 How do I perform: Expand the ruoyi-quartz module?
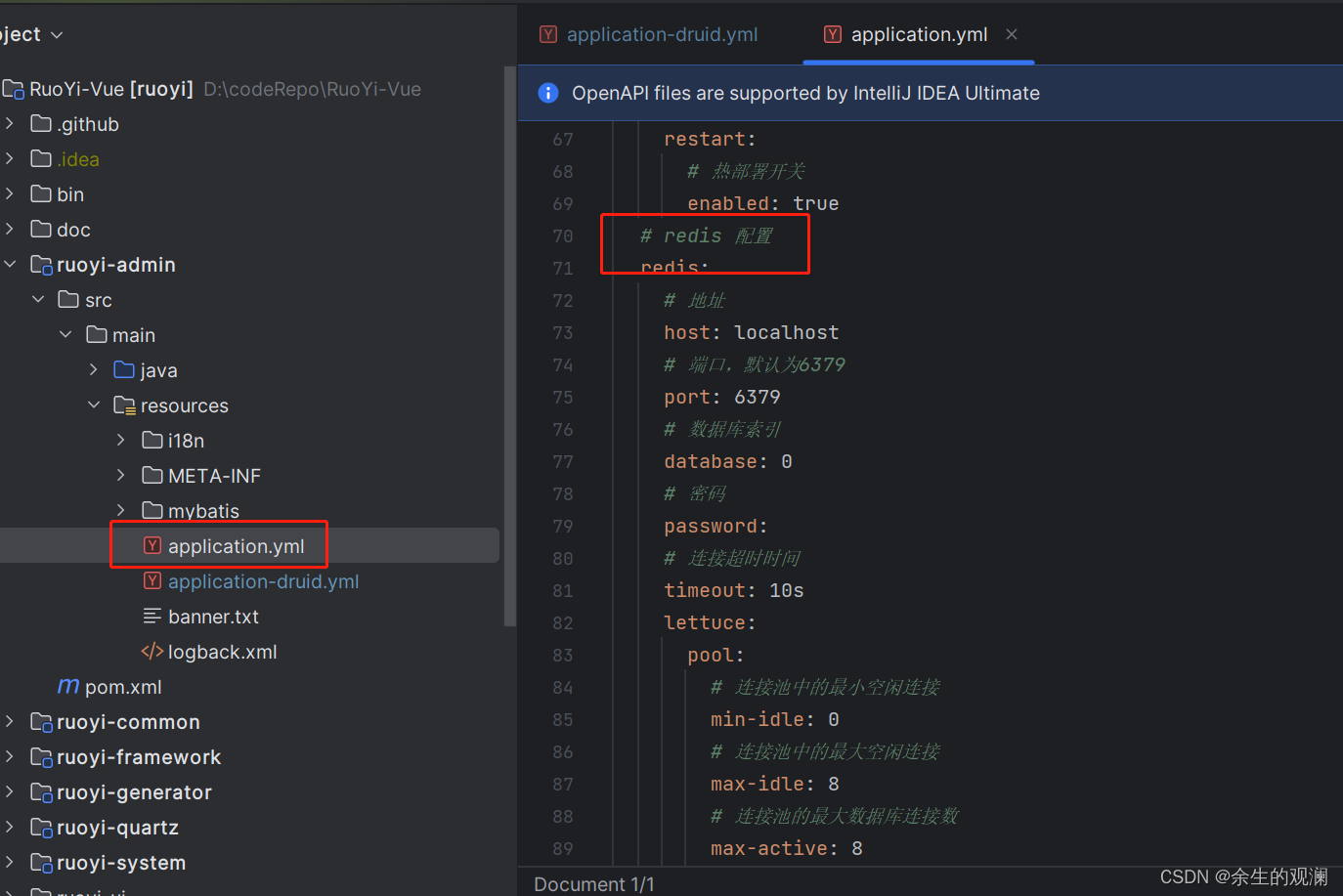10,828
